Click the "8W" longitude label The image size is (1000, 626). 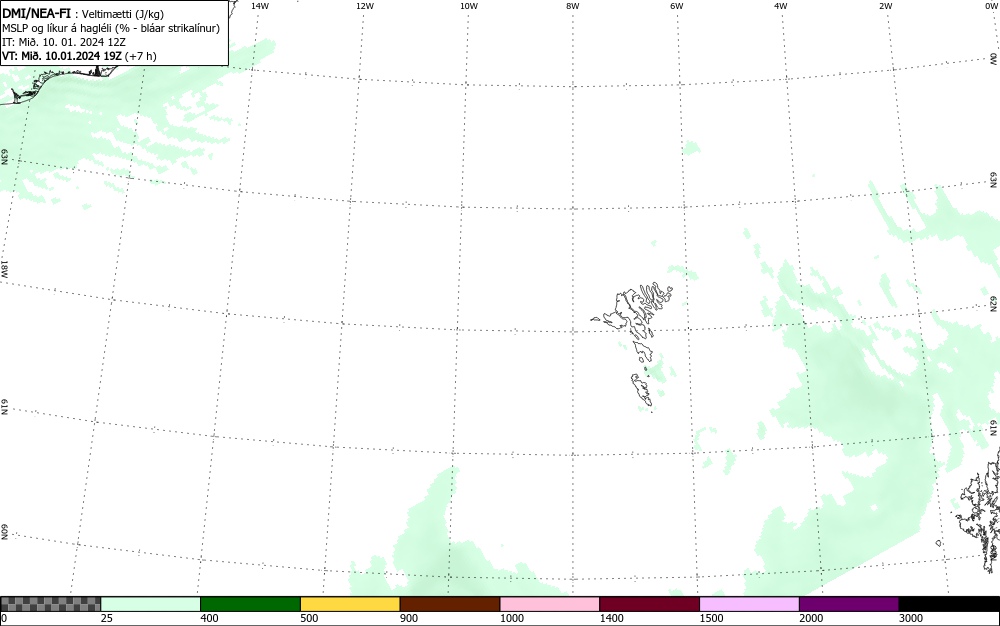coord(573,6)
